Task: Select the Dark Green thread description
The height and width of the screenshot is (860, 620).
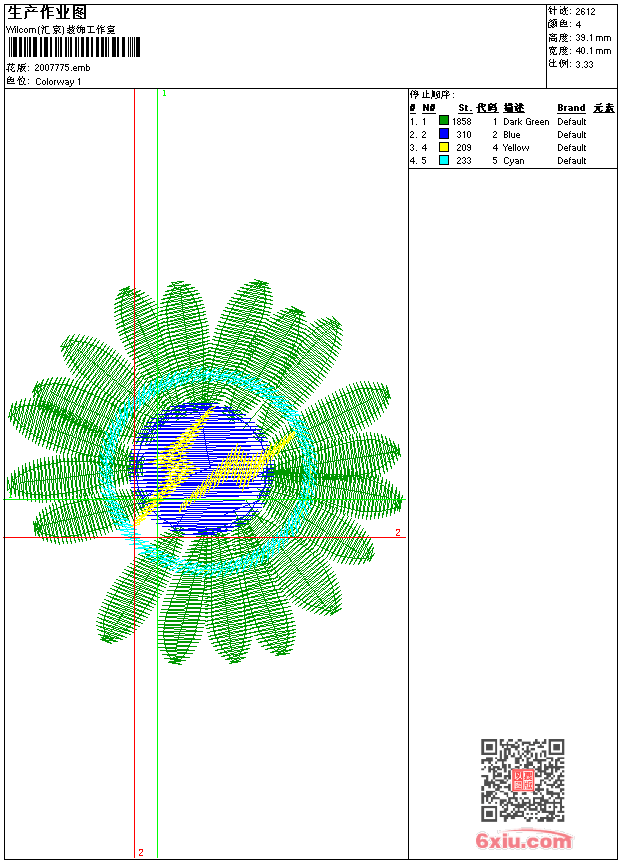Action: 526,121
